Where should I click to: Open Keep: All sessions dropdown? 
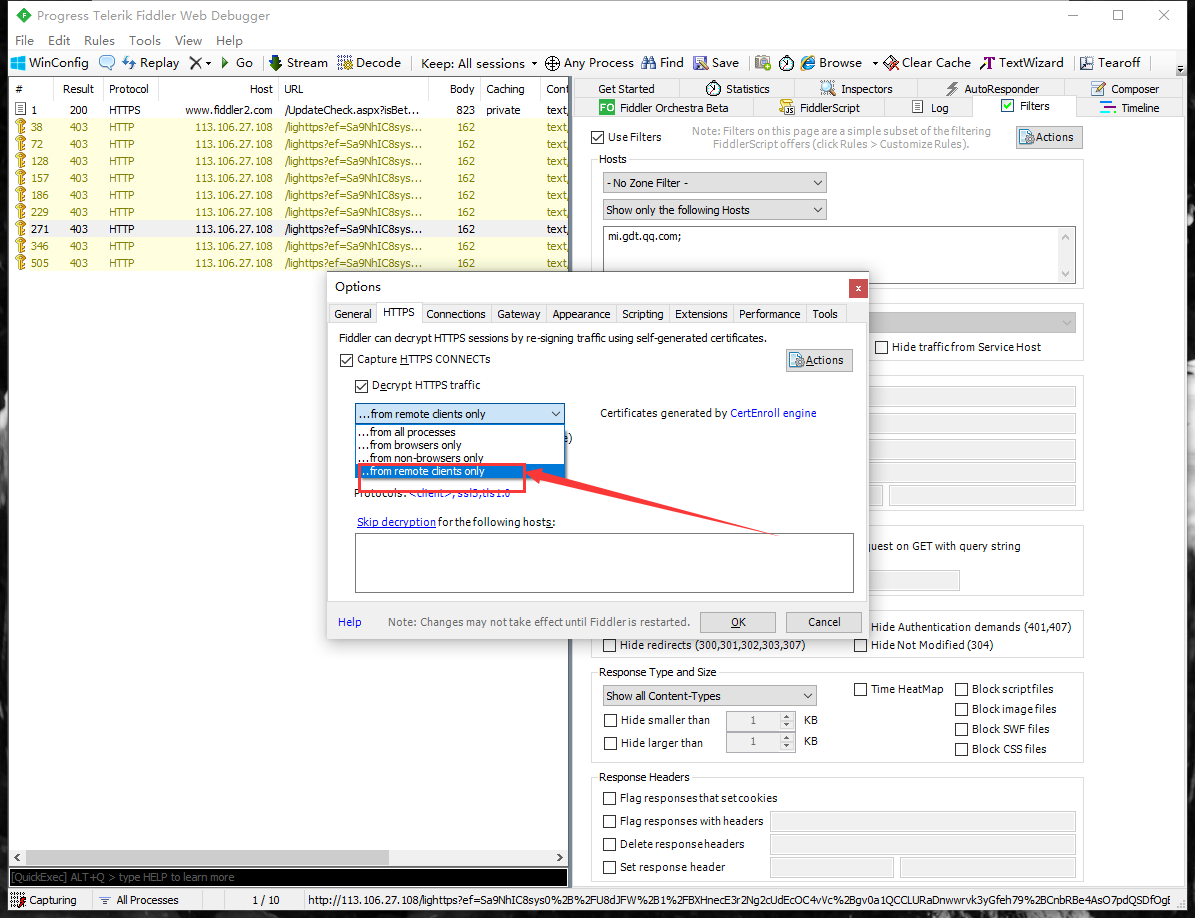(479, 63)
